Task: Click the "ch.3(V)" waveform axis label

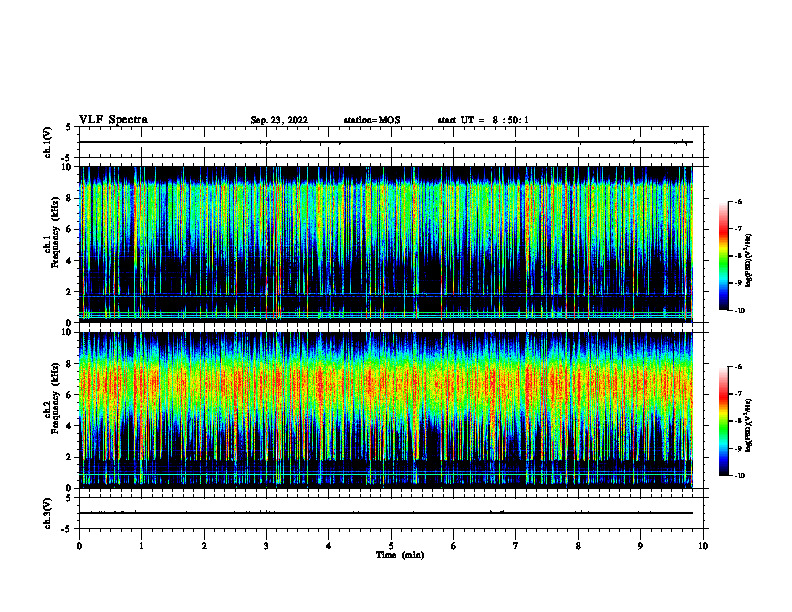Action: click(x=48, y=513)
